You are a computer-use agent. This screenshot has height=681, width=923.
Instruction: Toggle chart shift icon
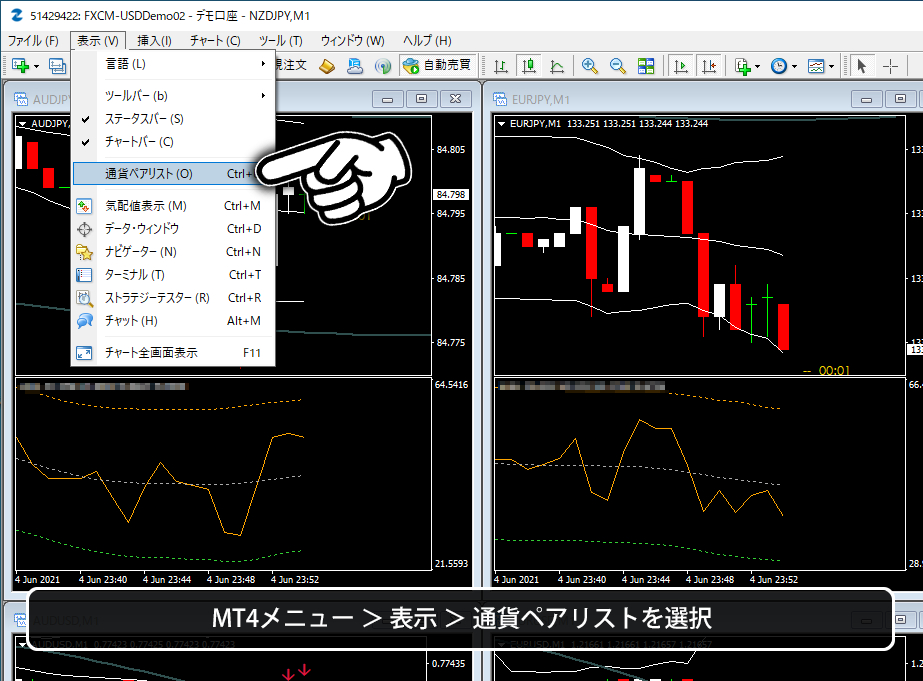(709, 66)
